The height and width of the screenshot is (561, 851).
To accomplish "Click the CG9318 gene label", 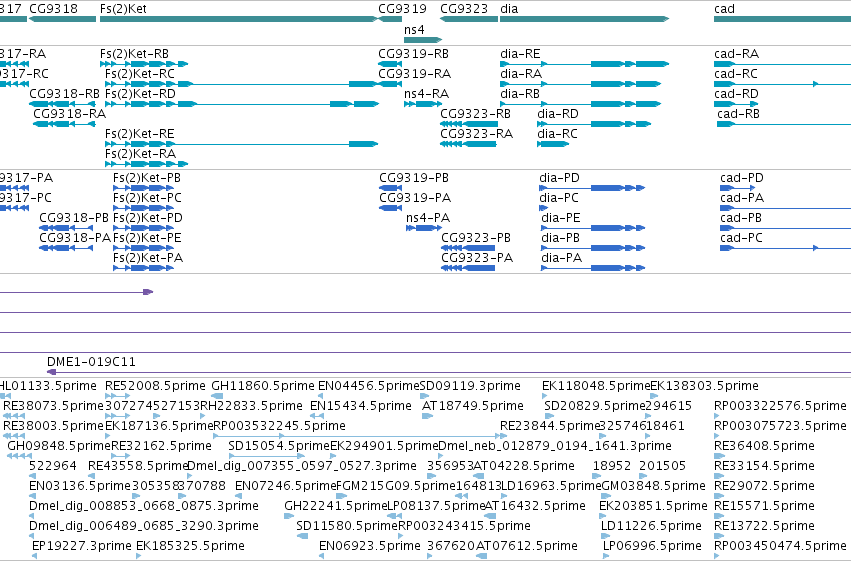I will click(x=53, y=9).
